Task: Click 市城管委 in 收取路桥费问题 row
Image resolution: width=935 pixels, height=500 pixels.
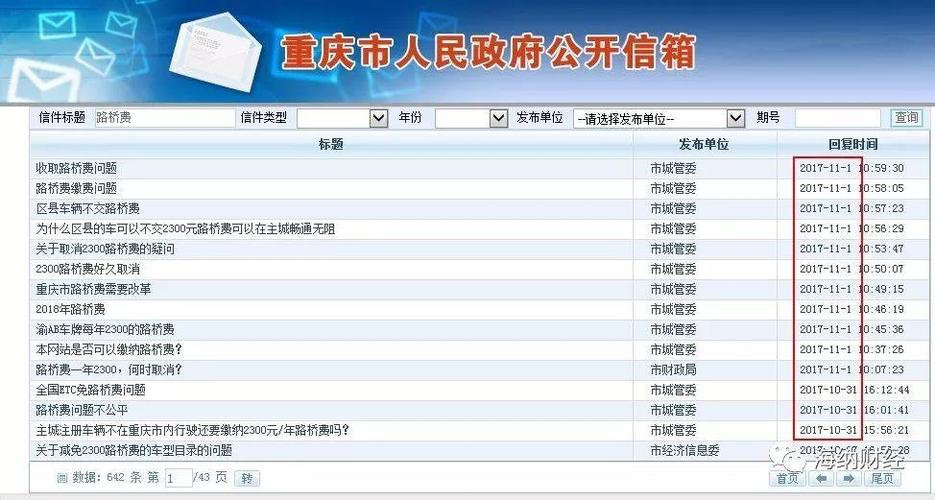Action: click(x=673, y=169)
